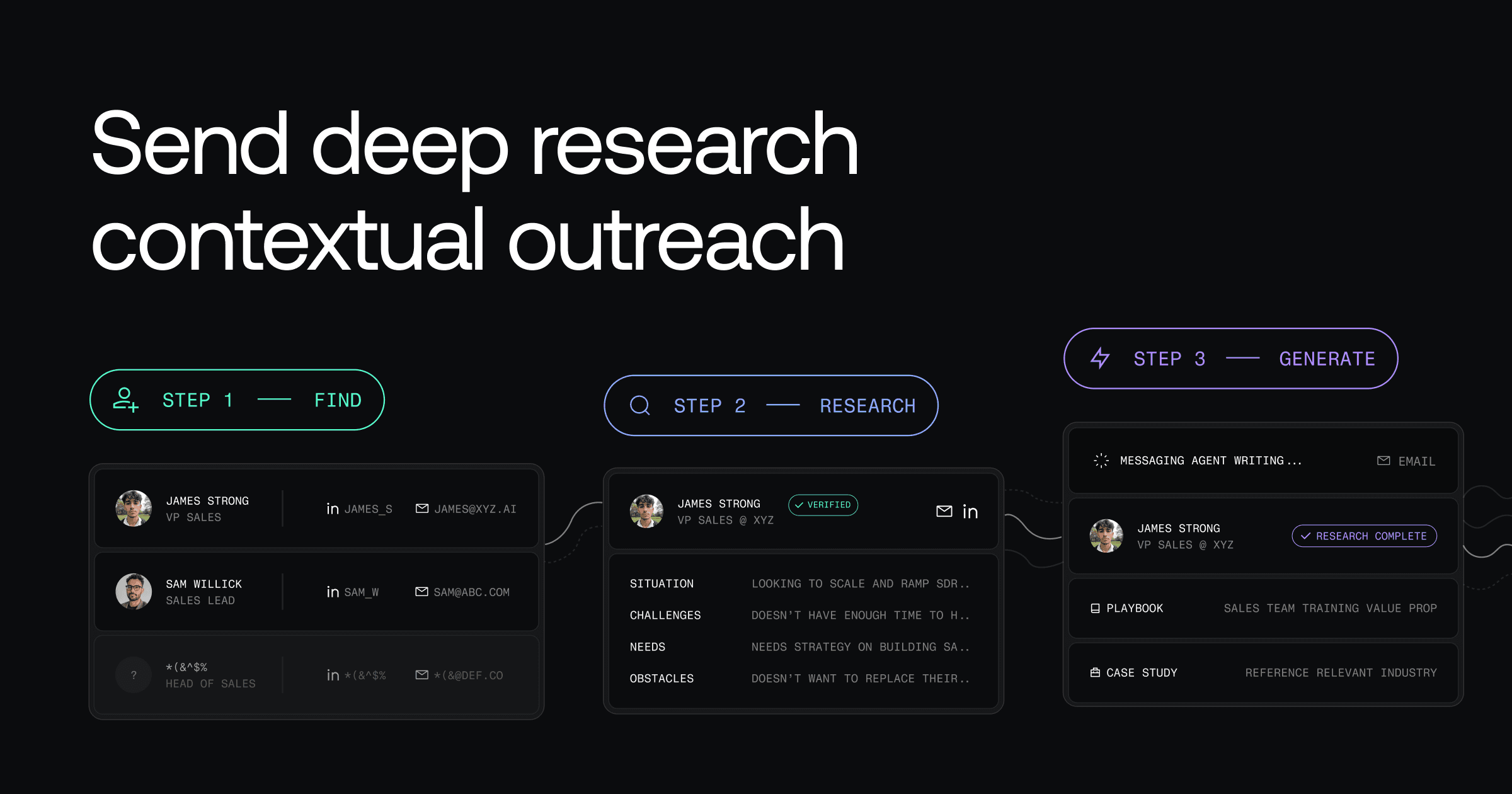This screenshot has height=794, width=1512.
Task: Click the Playbook book icon
Action: click(x=1095, y=608)
